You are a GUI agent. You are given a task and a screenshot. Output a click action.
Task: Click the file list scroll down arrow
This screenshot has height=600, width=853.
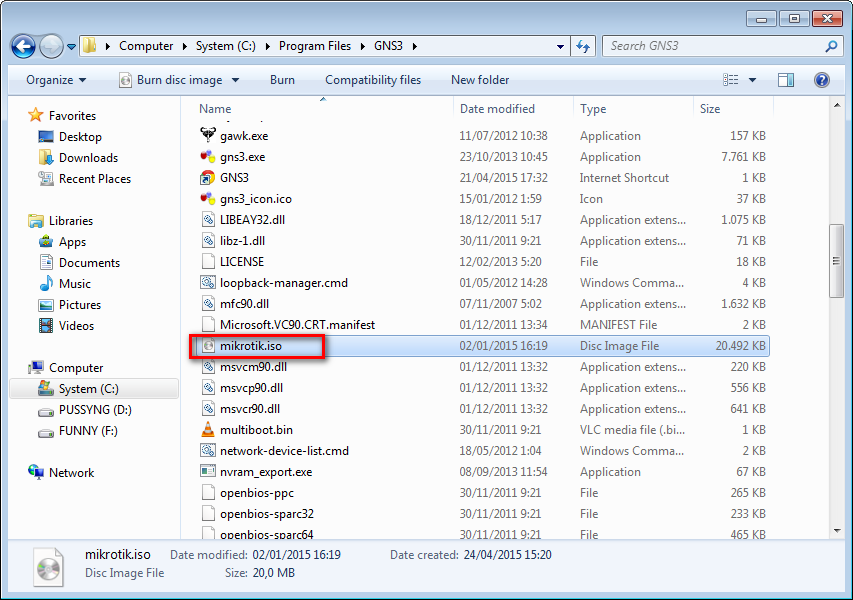(x=837, y=531)
